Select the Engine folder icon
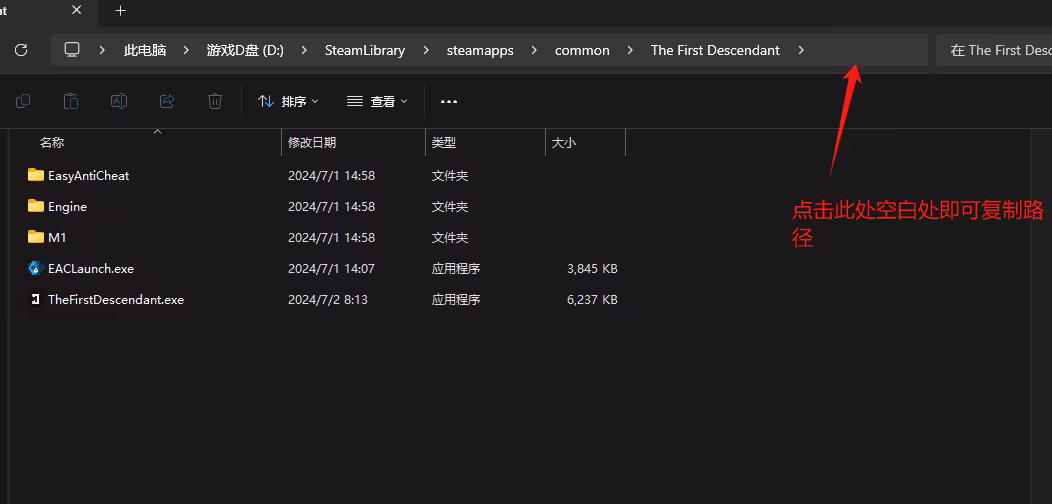 pos(36,206)
